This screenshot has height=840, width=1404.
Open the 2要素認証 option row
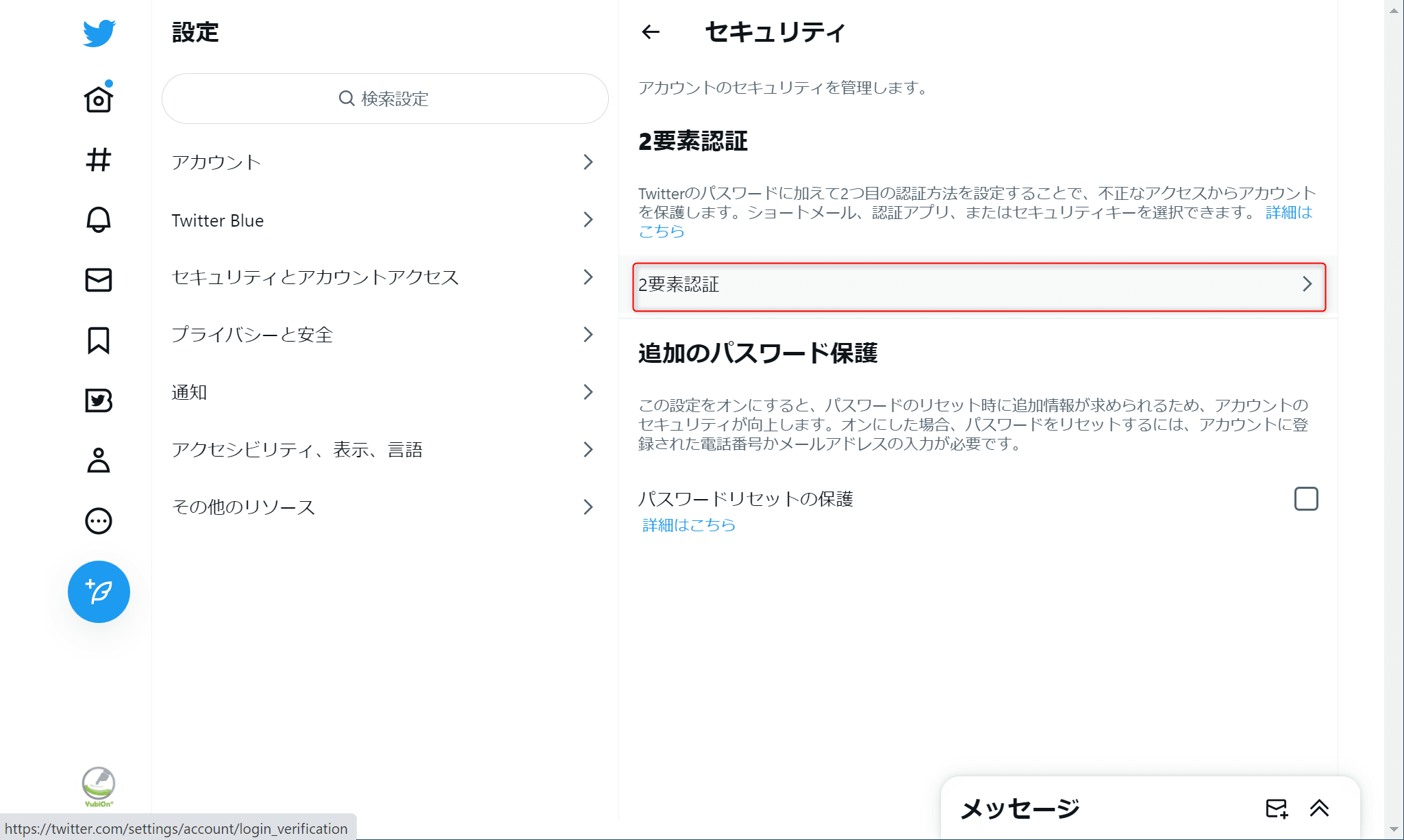point(979,285)
